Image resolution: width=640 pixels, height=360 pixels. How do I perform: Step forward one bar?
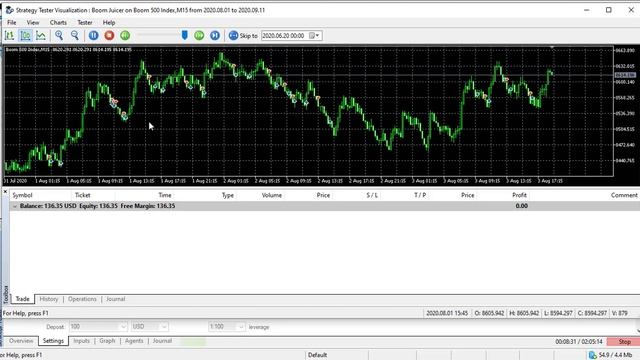pyautogui.click(x=215, y=36)
